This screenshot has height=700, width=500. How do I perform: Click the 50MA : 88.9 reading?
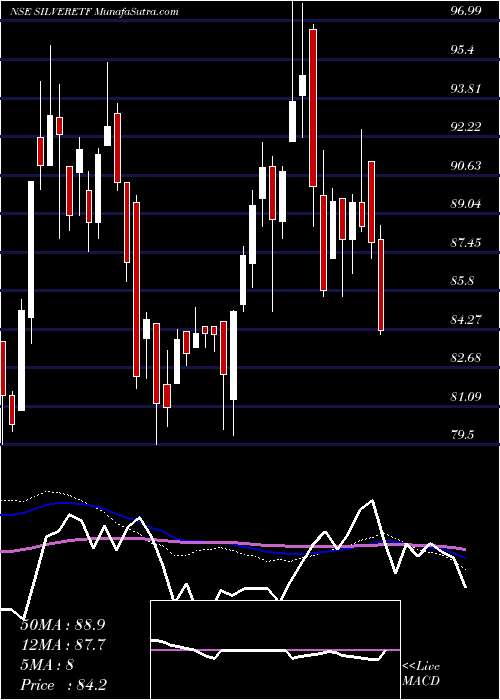[63, 625]
